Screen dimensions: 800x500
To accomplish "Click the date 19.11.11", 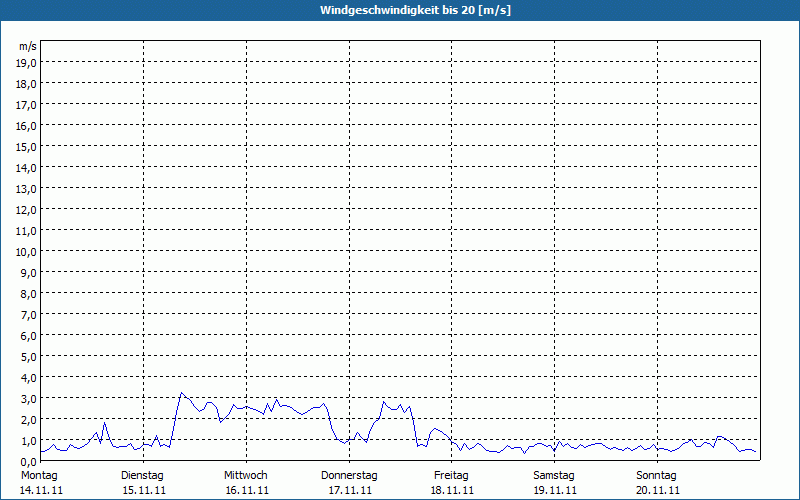I will point(555,491).
